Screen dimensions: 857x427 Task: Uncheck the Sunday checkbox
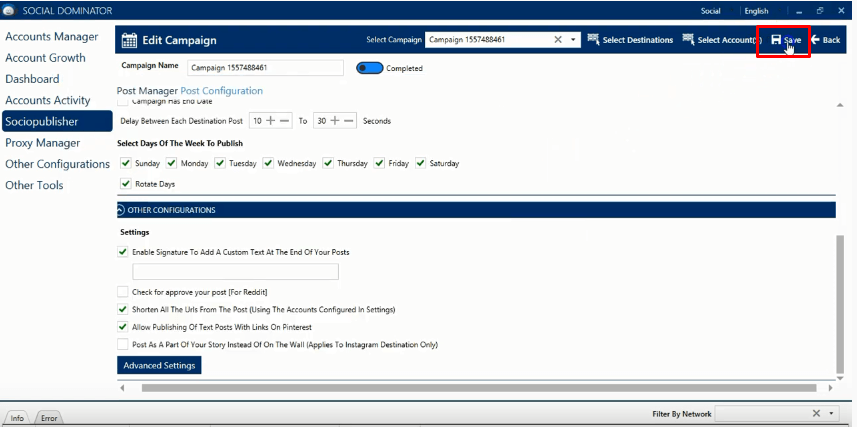tap(126, 163)
